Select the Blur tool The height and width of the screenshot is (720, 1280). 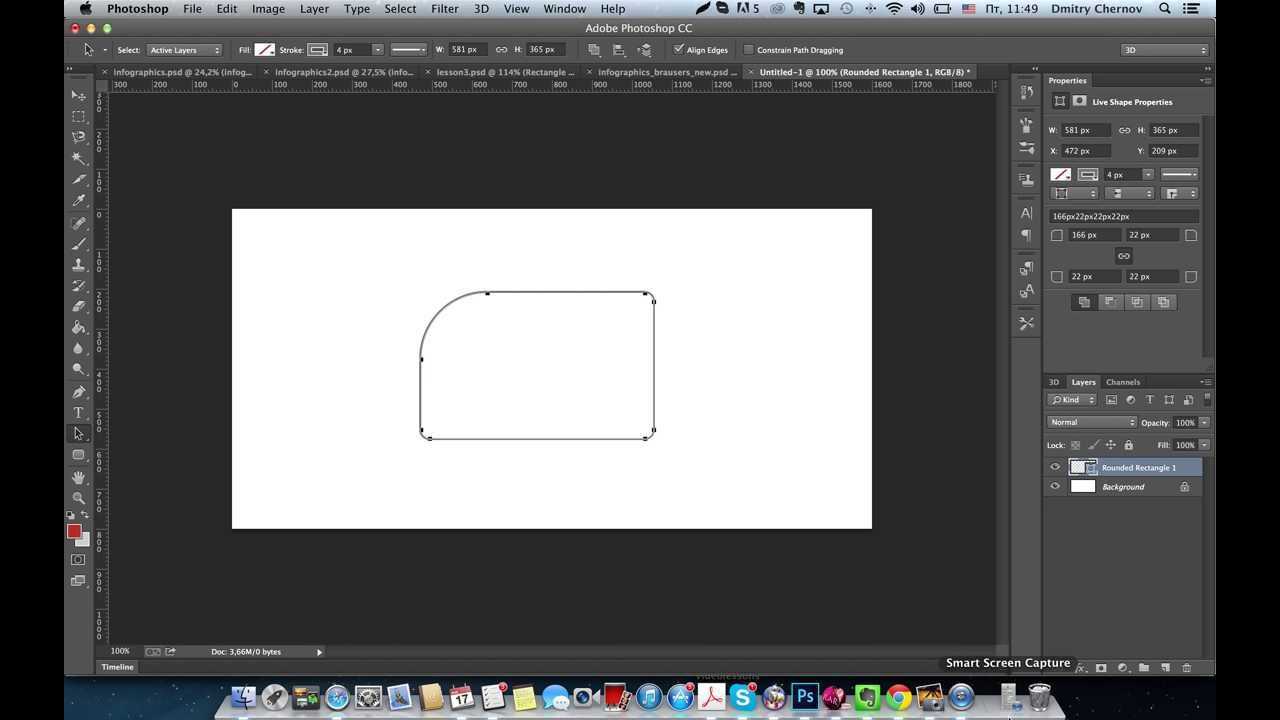coord(79,349)
